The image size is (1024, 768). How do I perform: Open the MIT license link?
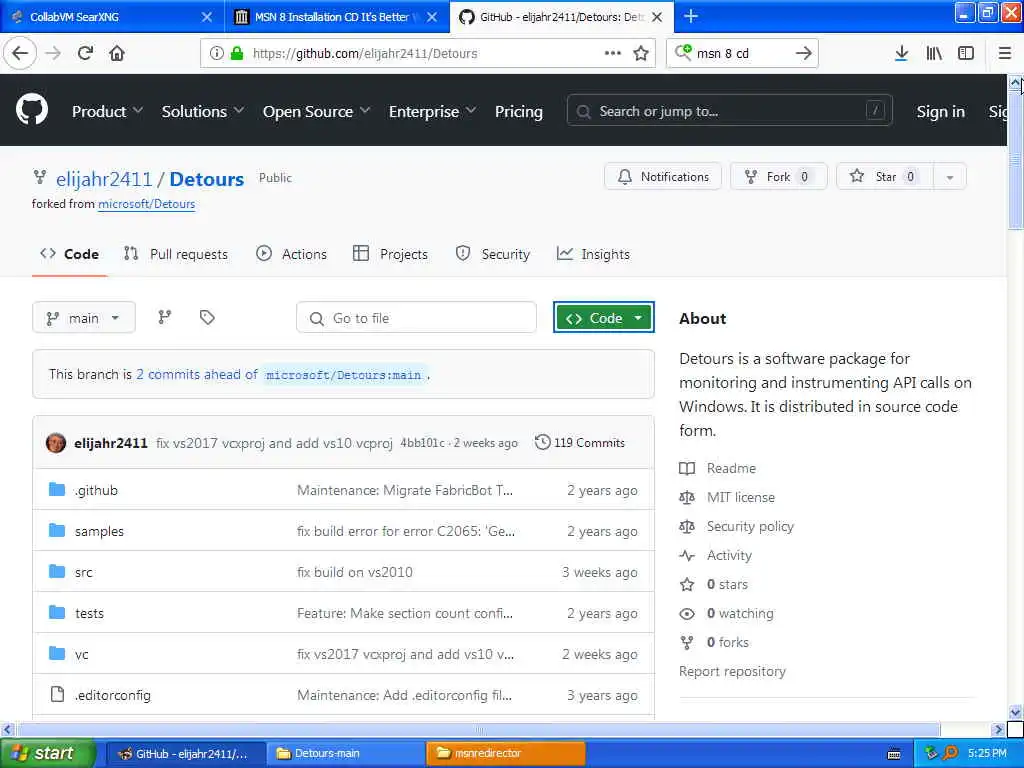point(741,498)
